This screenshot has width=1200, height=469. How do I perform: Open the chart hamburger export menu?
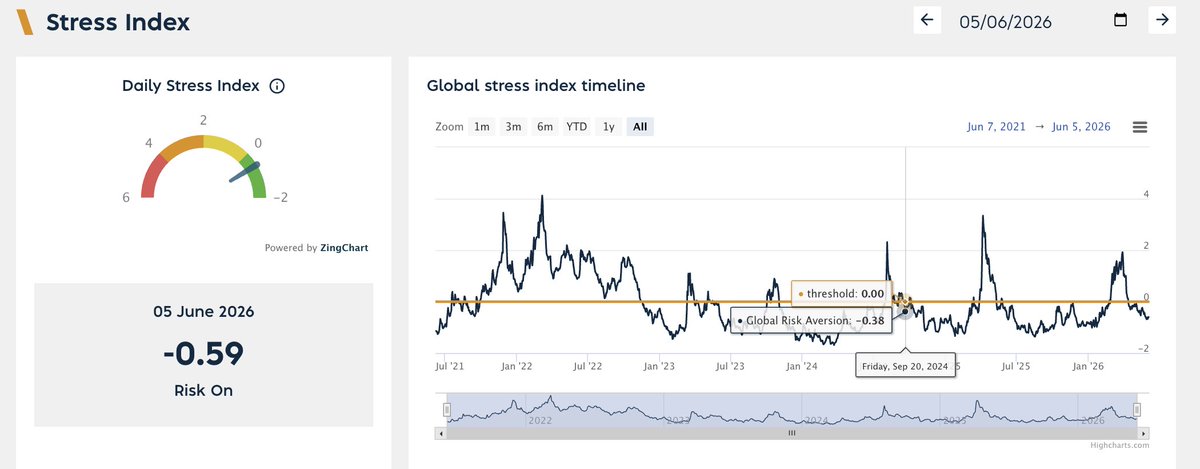coord(1139,127)
